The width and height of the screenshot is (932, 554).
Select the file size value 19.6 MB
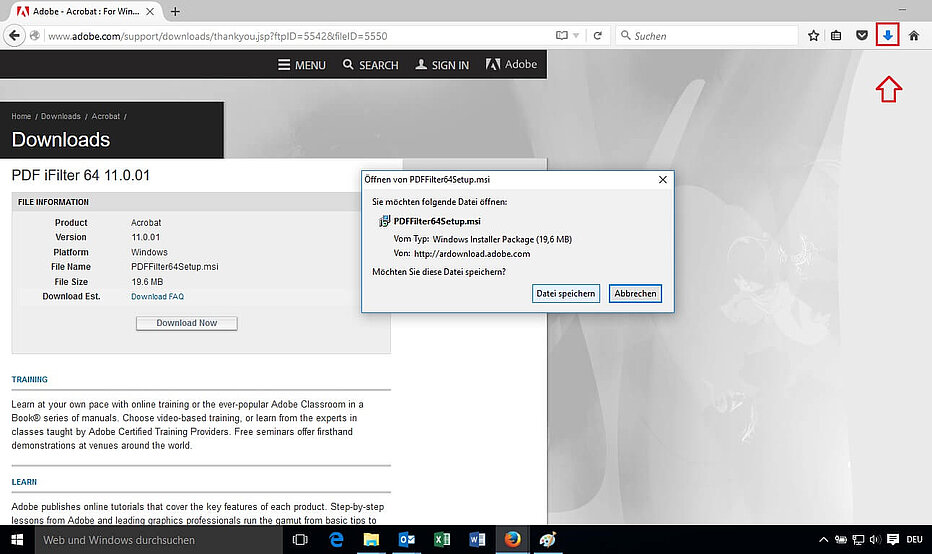tap(147, 282)
